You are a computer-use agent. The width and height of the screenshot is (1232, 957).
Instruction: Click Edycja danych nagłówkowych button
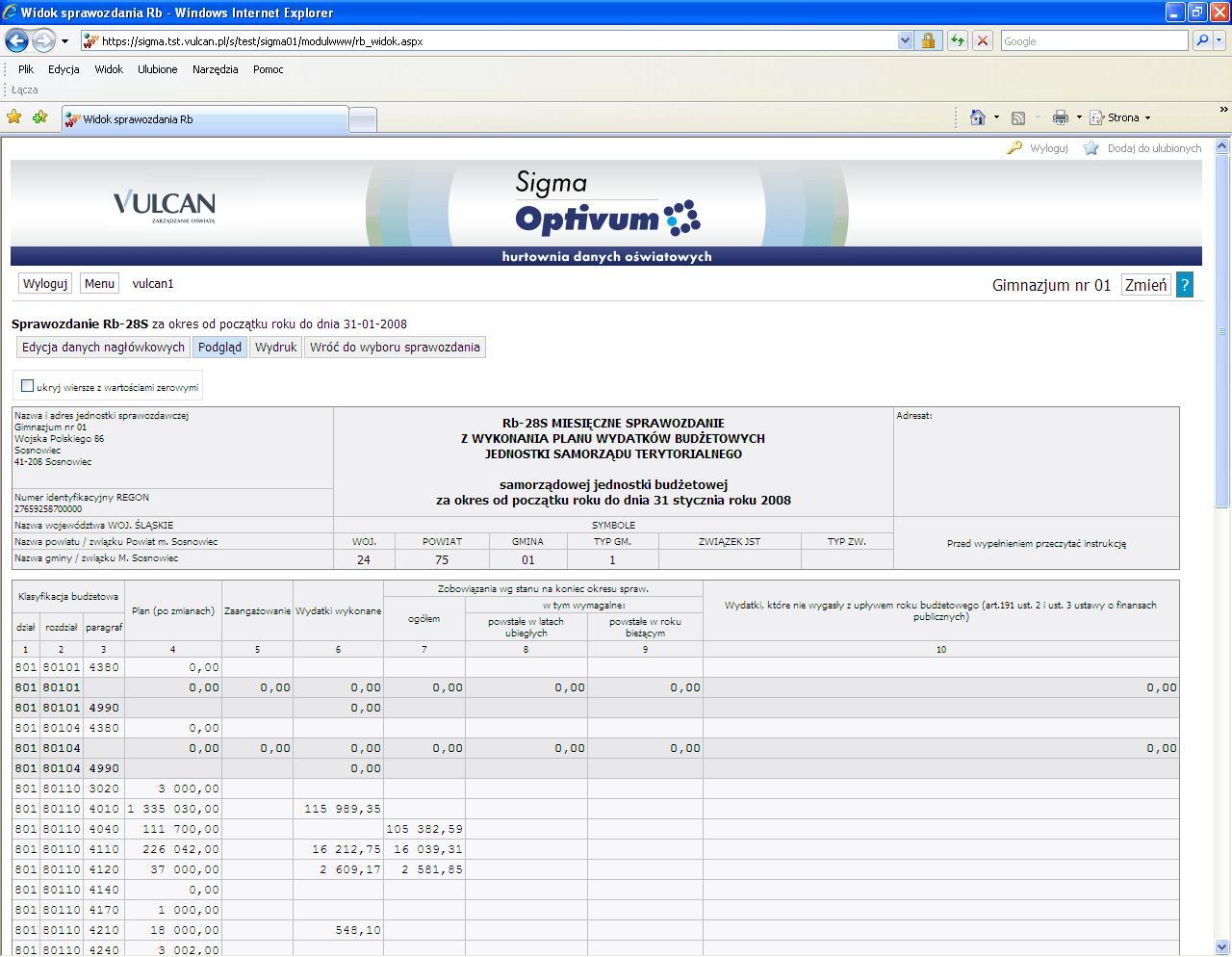pyautogui.click(x=103, y=348)
